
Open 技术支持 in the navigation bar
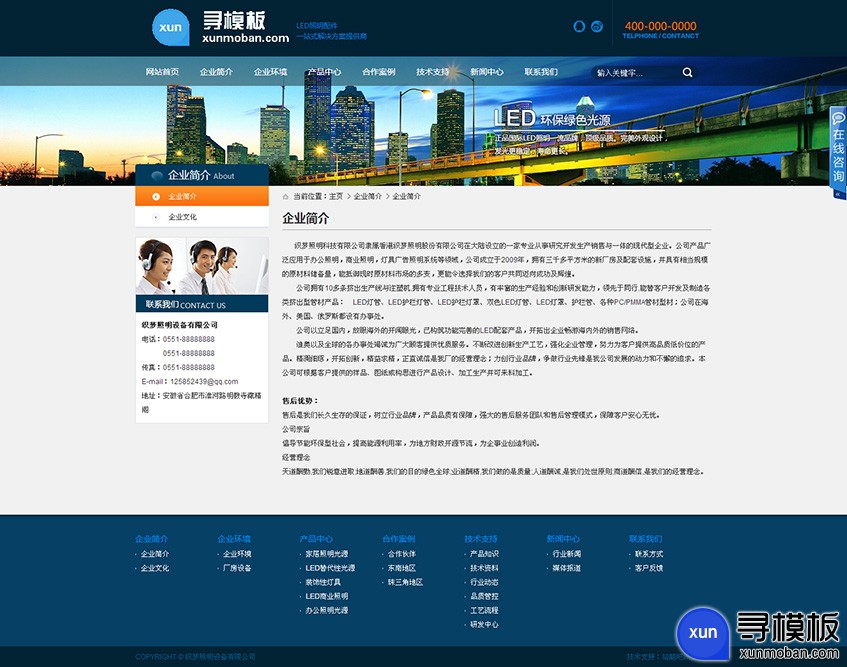pyautogui.click(x=433, y=72)
